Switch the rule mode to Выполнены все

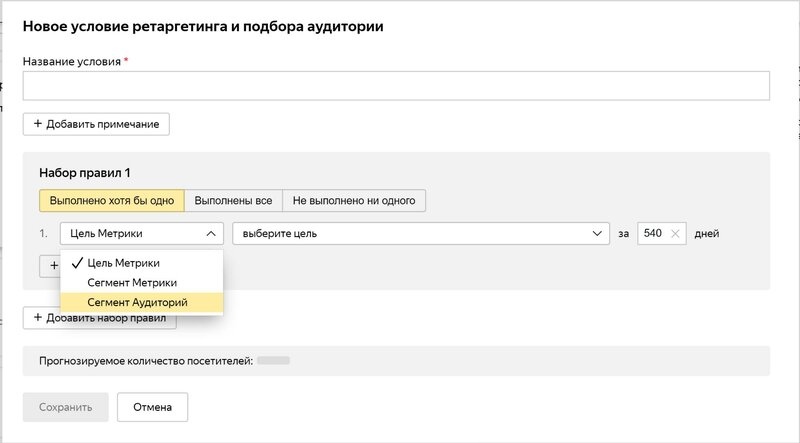click(234, 200)
